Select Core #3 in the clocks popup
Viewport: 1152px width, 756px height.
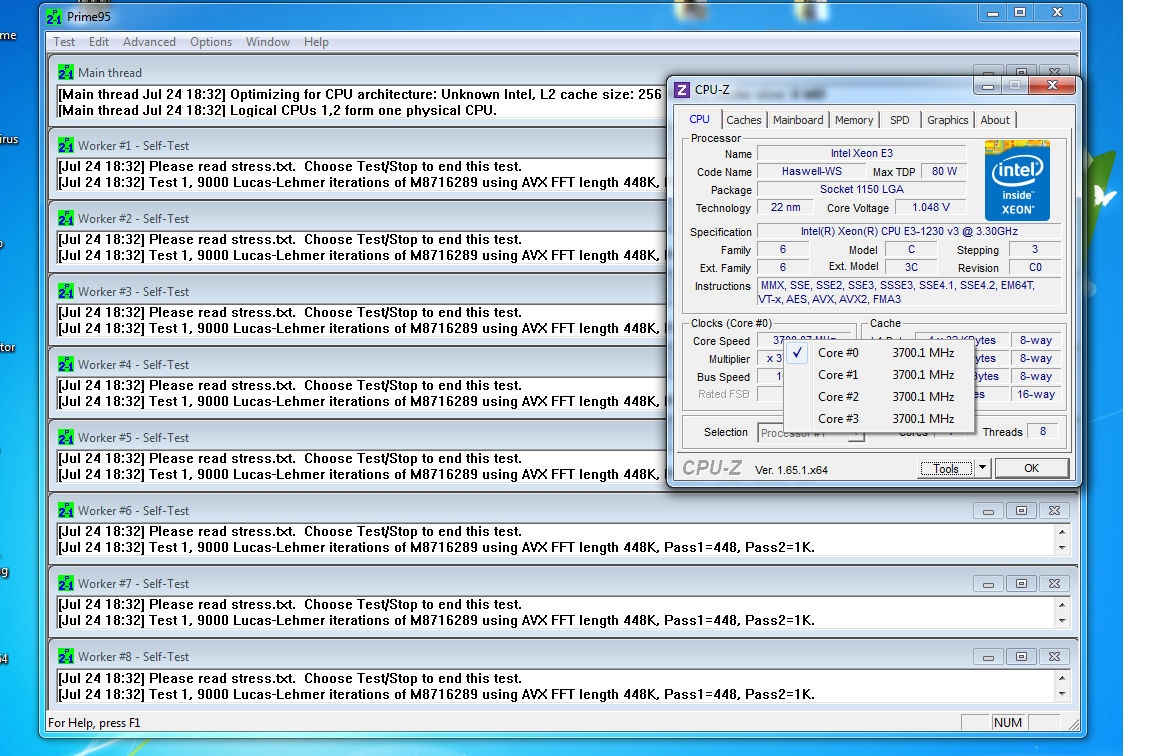879,419
